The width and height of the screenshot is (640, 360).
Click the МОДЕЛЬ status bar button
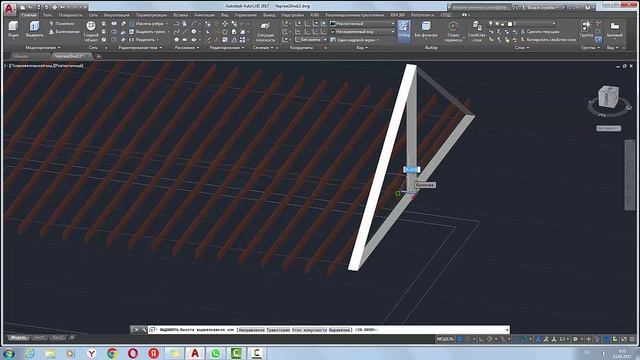[445, 339]
